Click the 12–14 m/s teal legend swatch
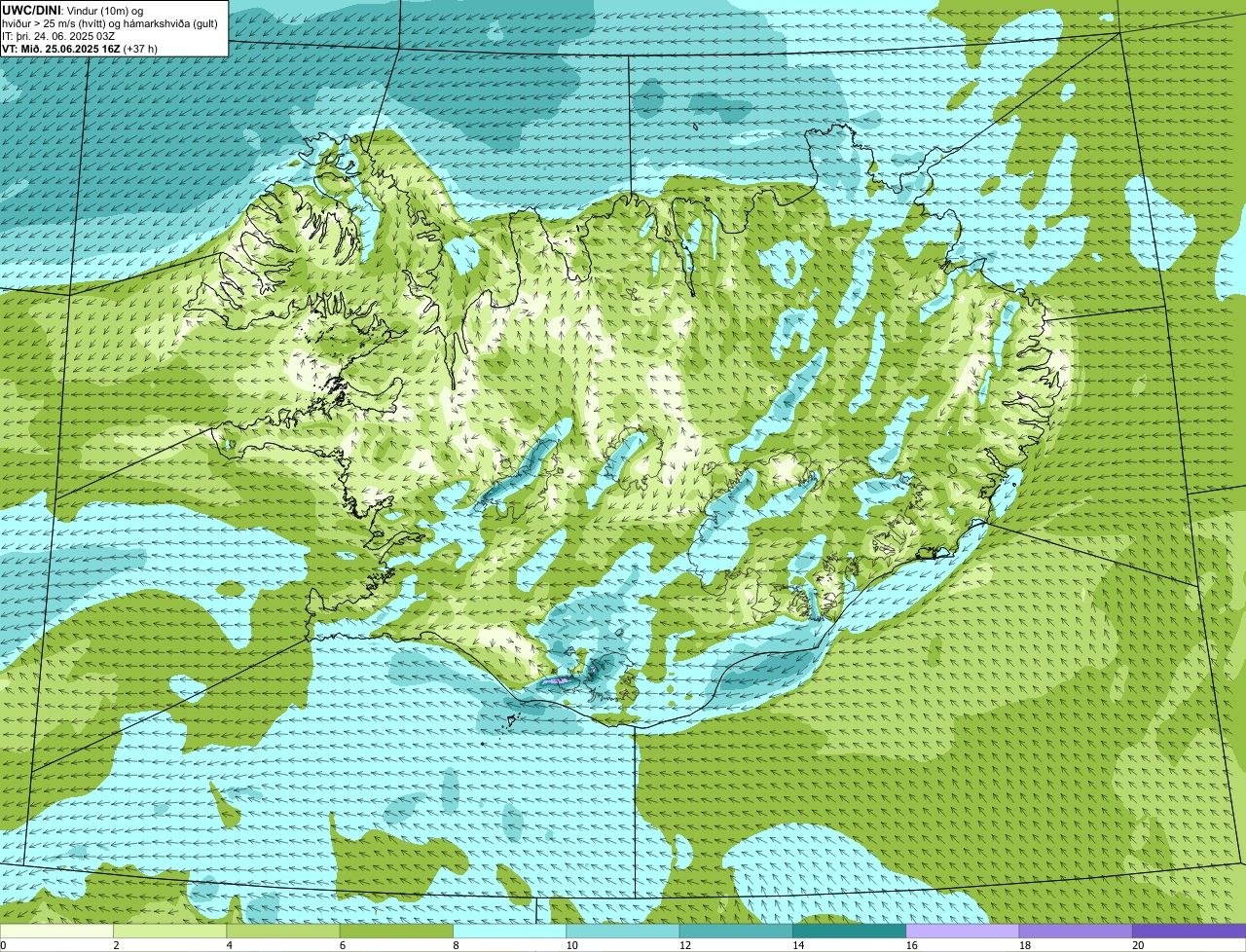 [736, 932]
